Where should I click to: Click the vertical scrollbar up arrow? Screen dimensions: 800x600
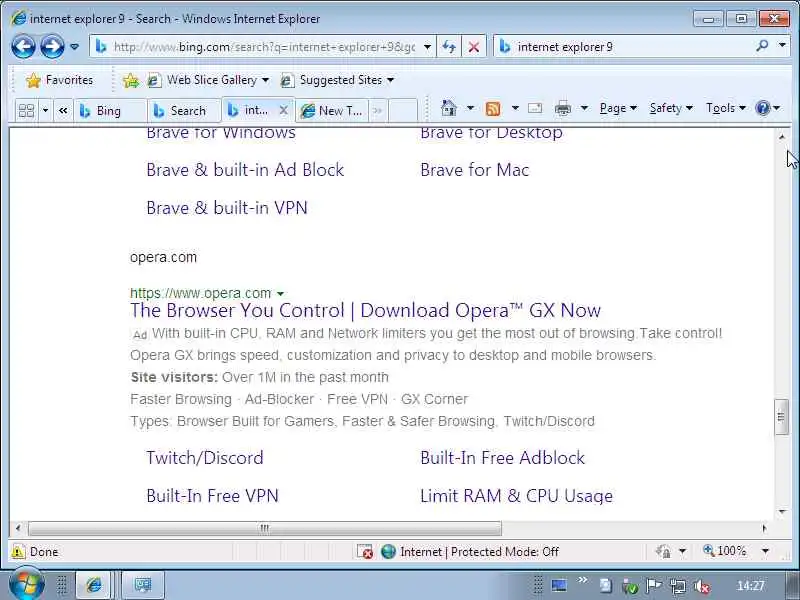(782, 137)
